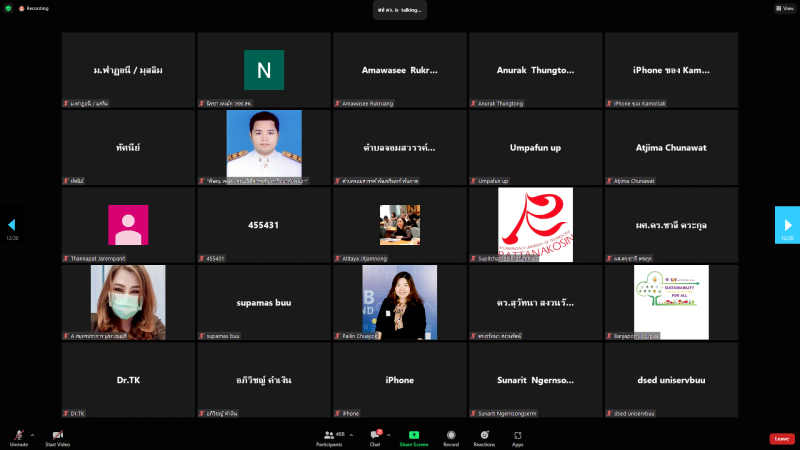The width and height of the screenshot is (800, 450).
Task: Open the Apps panel
Action: pyautogui.click(x=518, y=437)
